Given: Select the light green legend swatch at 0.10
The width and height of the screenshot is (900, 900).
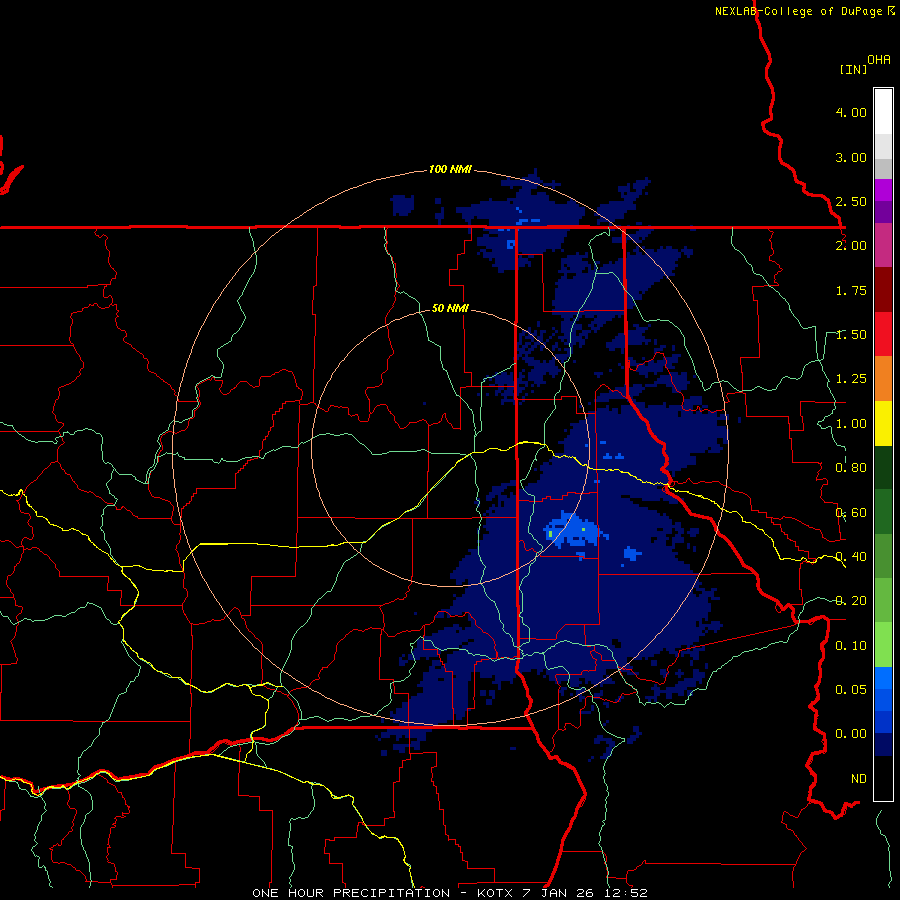Looking at the screenshot, I should 883,645.
